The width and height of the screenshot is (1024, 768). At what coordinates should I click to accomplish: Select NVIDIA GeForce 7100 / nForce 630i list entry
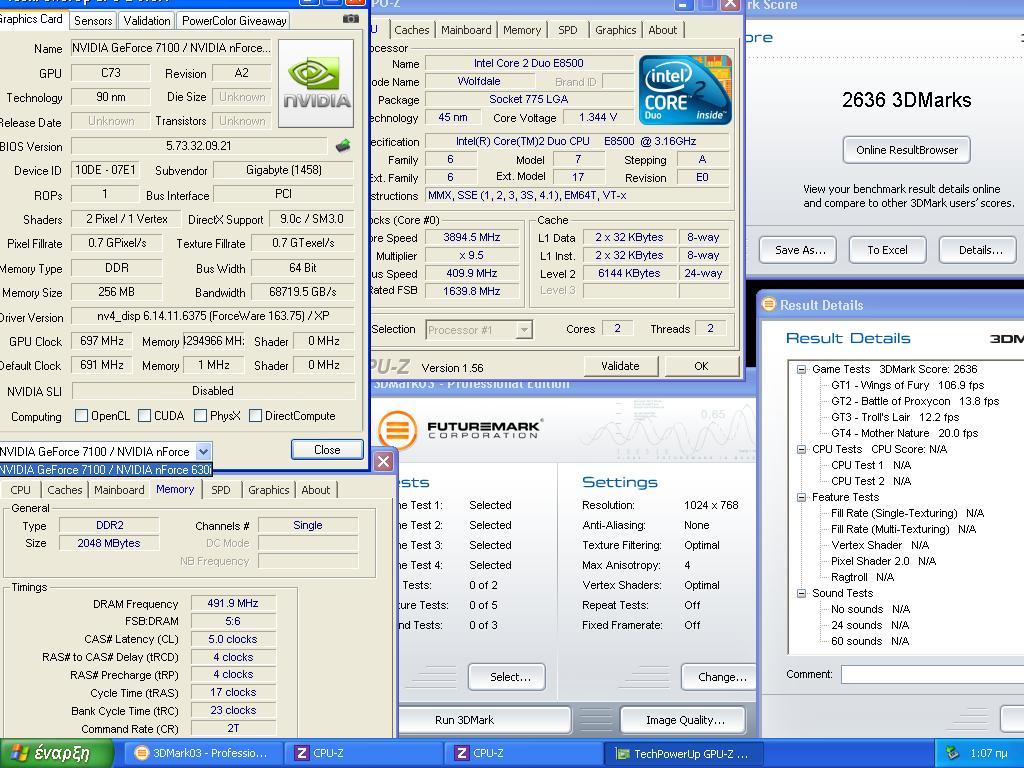click(106, 470)
